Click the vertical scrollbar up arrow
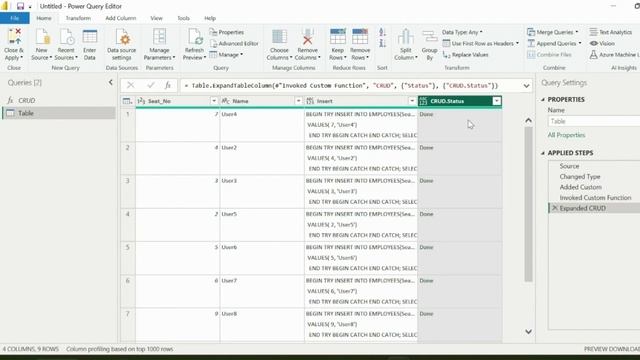This screenshot has width=640, height=360. pyautogui.click(x=528, y=120)
